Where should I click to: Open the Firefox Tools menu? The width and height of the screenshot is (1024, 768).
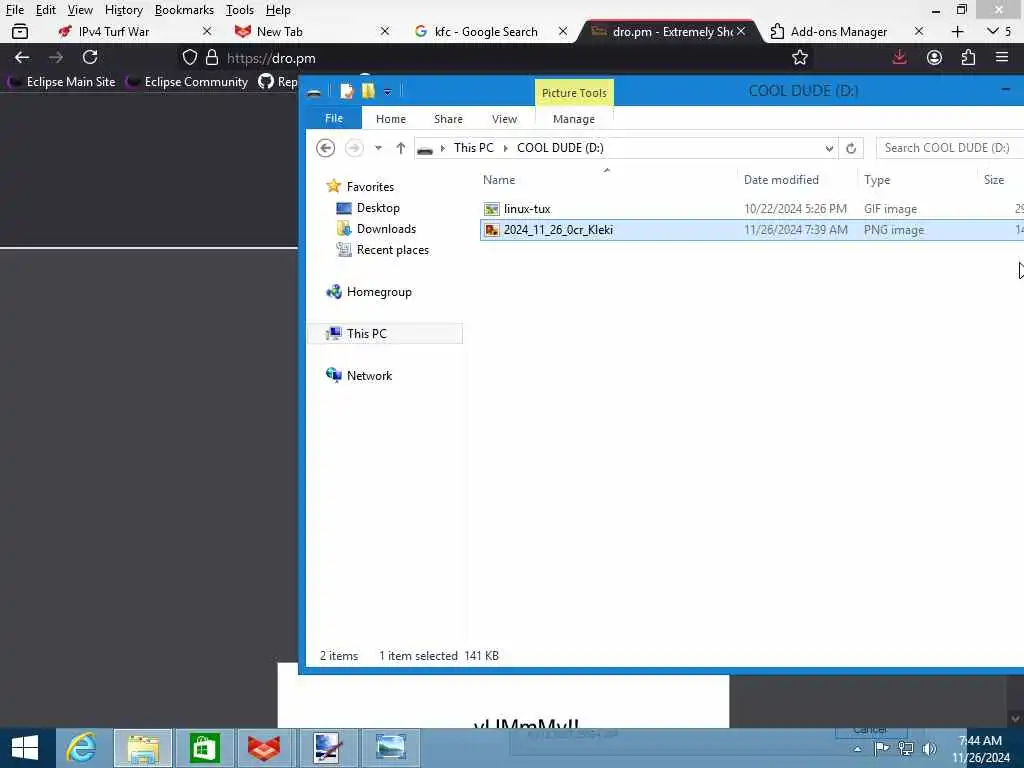coord(240,10)
